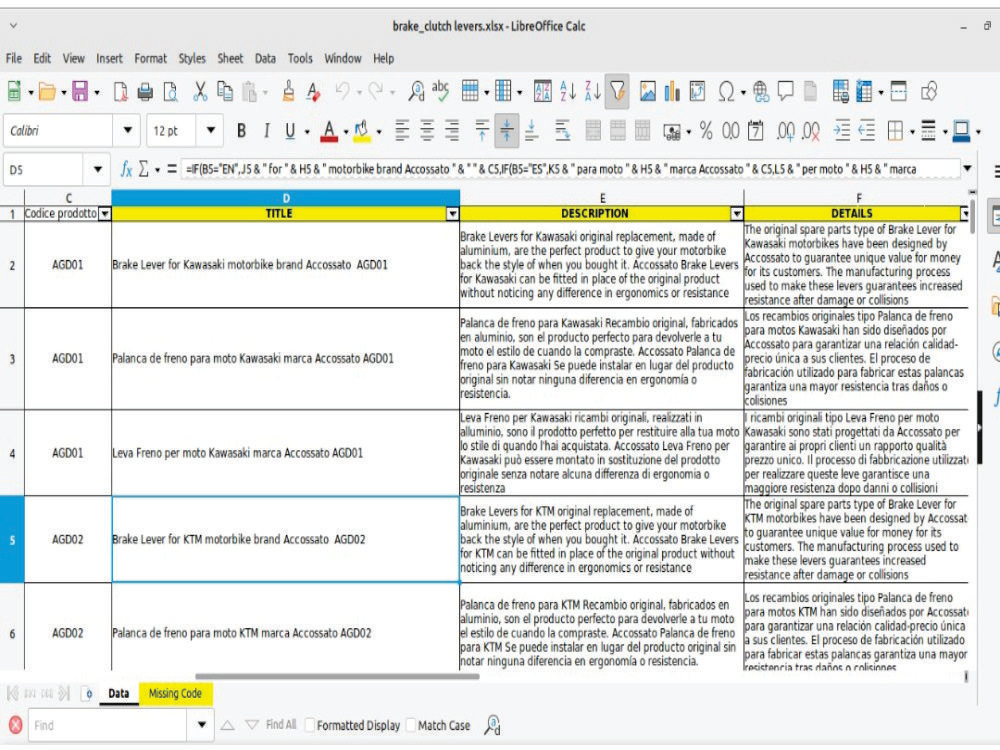
Task: Click the Wrap Text icon
Action: (562, 131)
